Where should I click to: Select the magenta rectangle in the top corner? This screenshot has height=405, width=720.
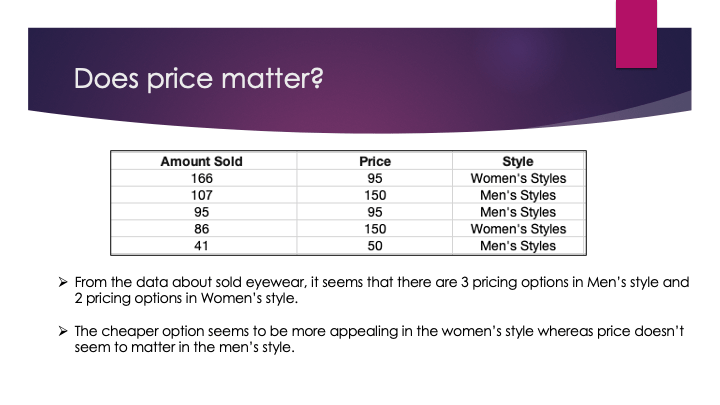click(635, 33)
